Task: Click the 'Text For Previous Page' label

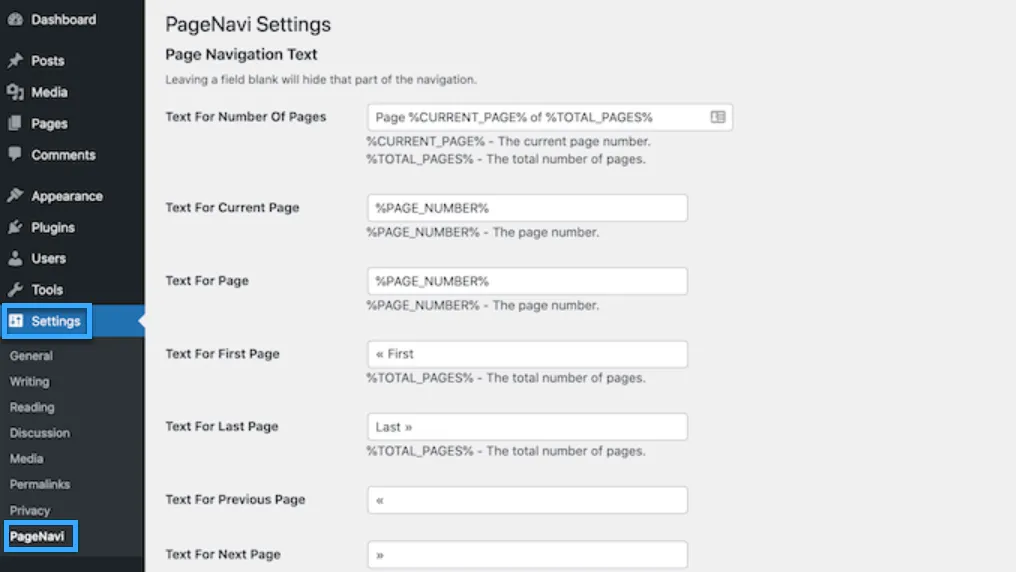Action: (235, 499)
